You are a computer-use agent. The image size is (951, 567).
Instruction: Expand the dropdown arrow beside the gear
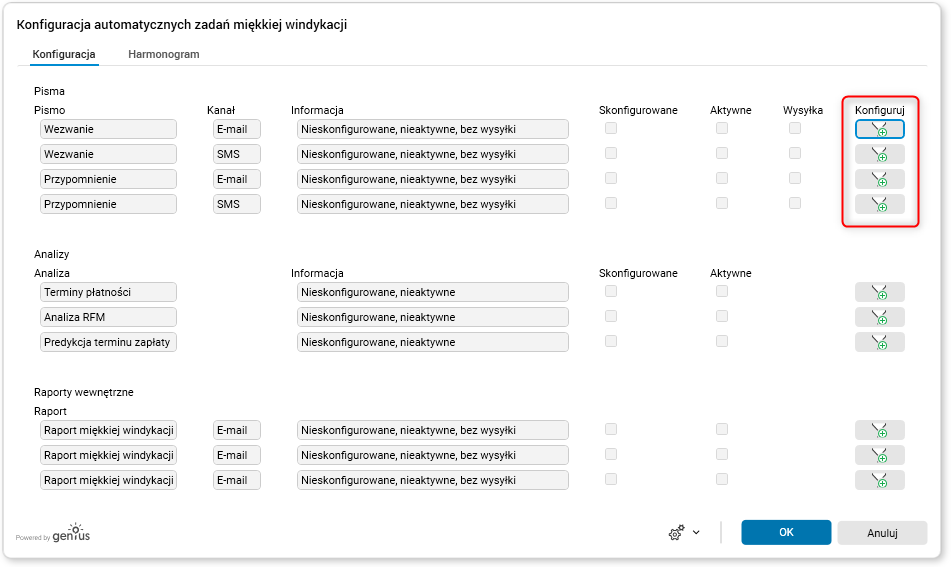pyautogui.click(x=696, y=532)
